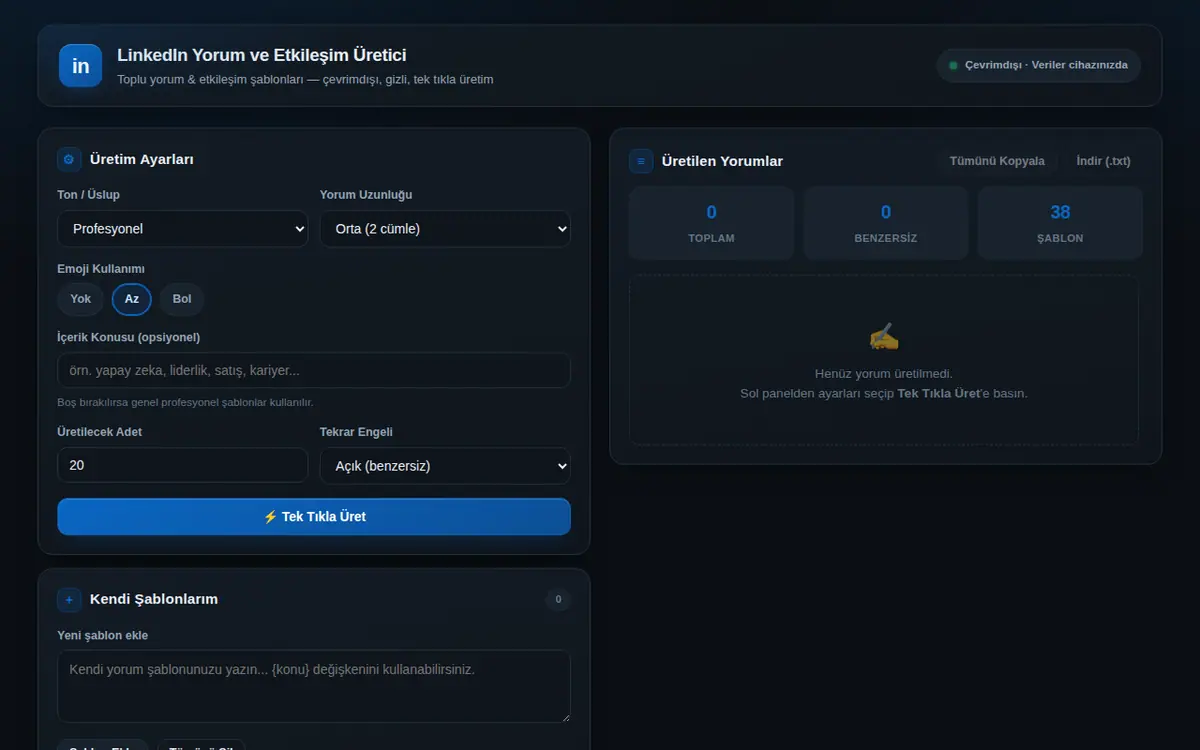Viewport: 1200px width, 750px height.
Task: Focus the İçerik Konusu topic field
Action: click(x=314, y=371)
